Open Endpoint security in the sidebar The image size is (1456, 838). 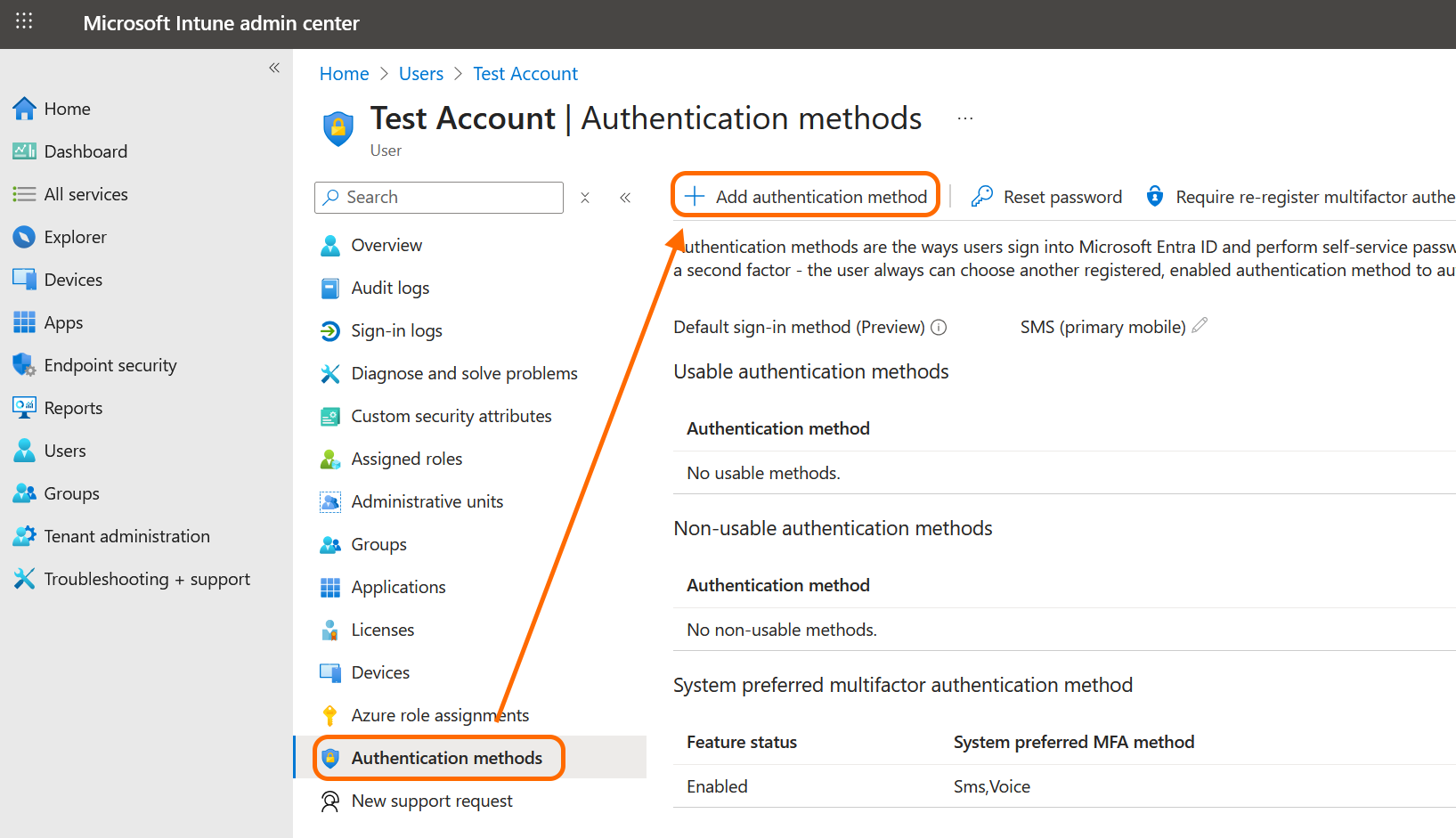[x=110, y=365]
